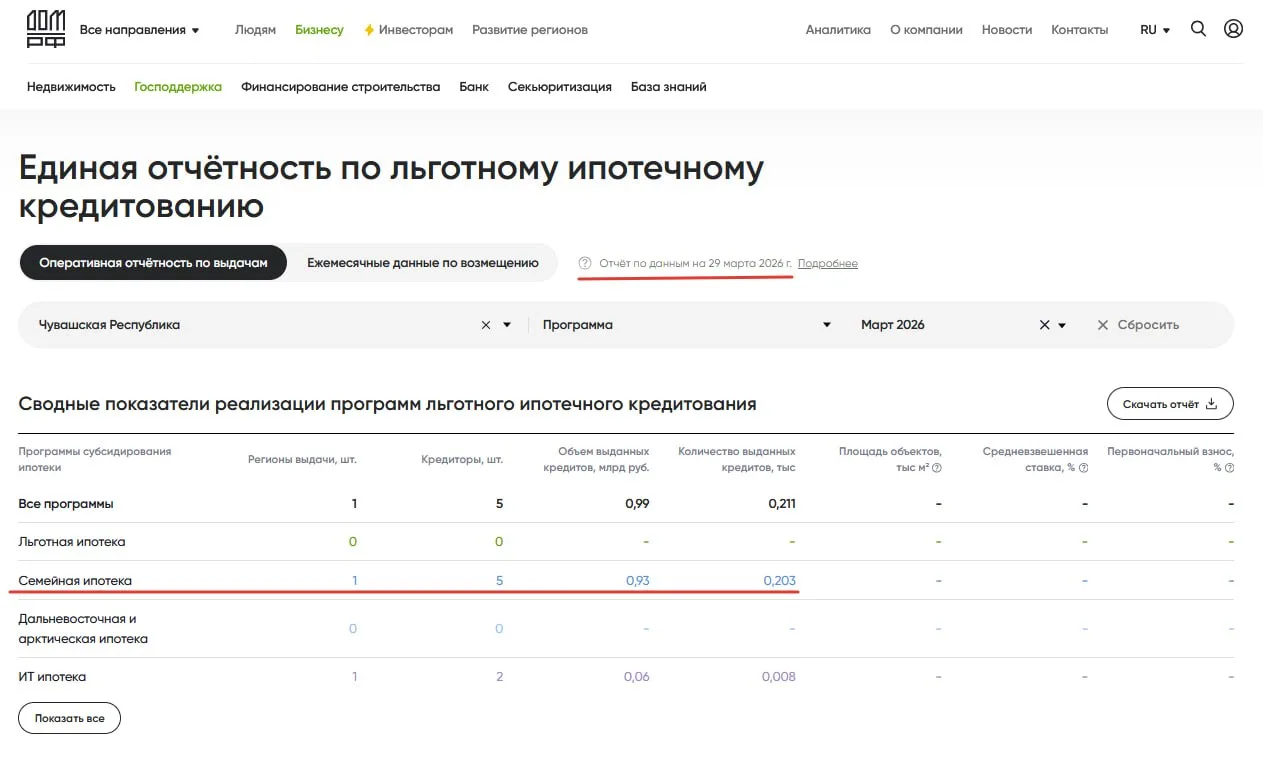
Task: Download report via Скачать отчёт button
Action: (1170, 404)
